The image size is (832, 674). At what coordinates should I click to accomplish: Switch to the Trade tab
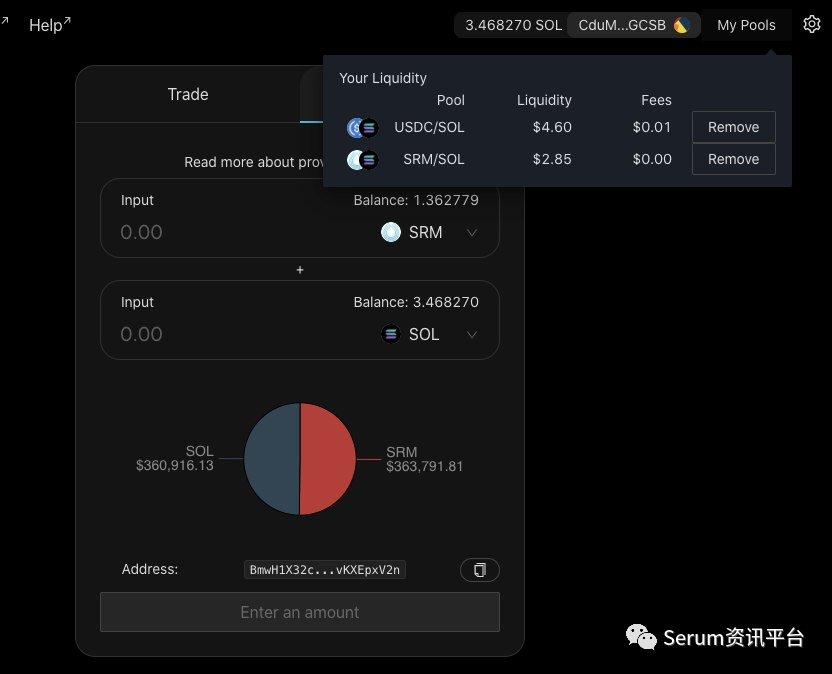188,94
